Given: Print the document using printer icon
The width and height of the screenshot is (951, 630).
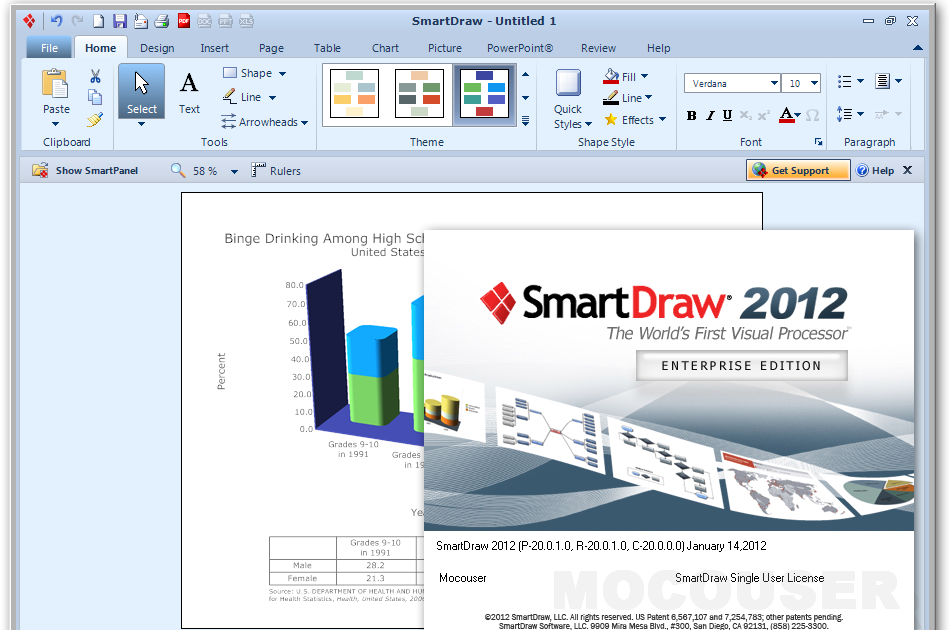Looking at the screenshot, I should point(161,21).
